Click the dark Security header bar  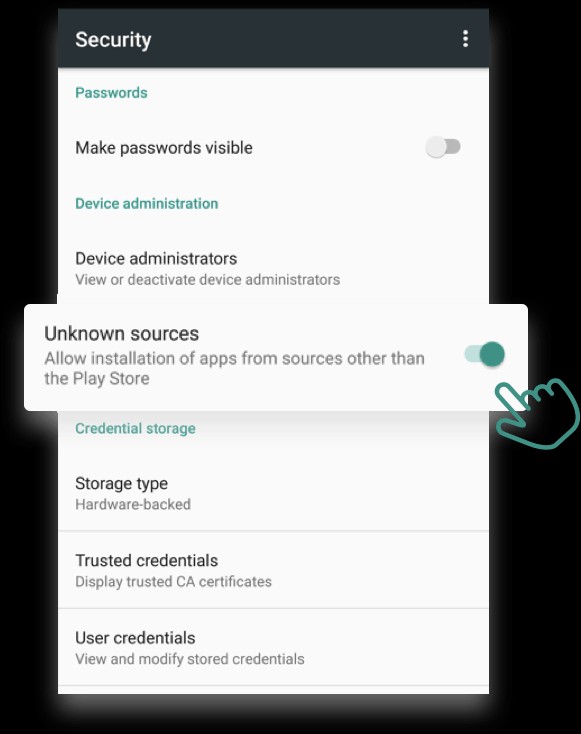(273, 38)
